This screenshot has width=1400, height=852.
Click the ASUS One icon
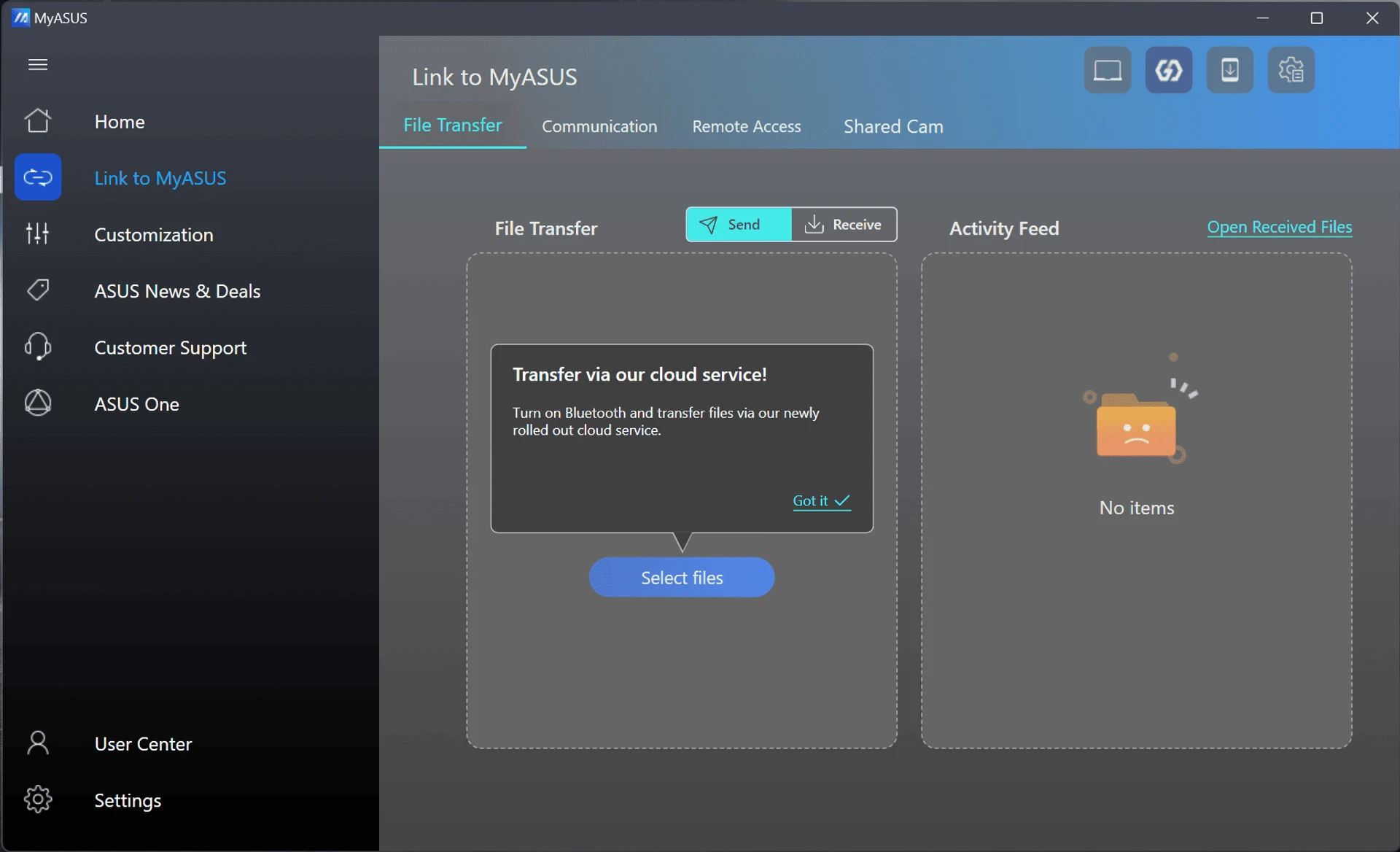(38, 403)
